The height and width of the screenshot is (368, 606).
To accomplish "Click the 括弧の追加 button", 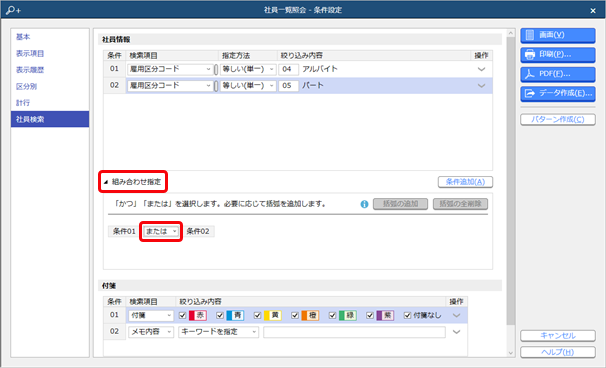I will (x=400, y=204).
